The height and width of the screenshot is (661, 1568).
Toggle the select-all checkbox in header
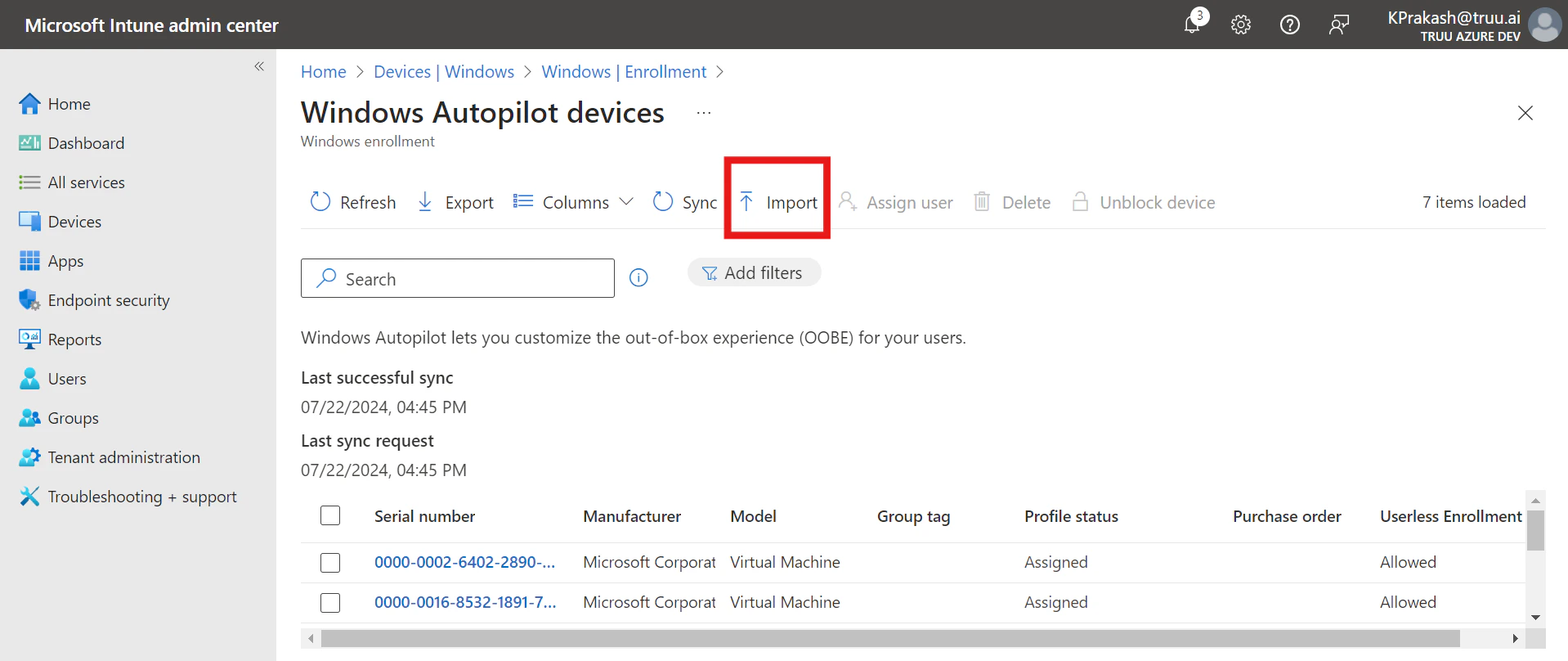[330, 515]
